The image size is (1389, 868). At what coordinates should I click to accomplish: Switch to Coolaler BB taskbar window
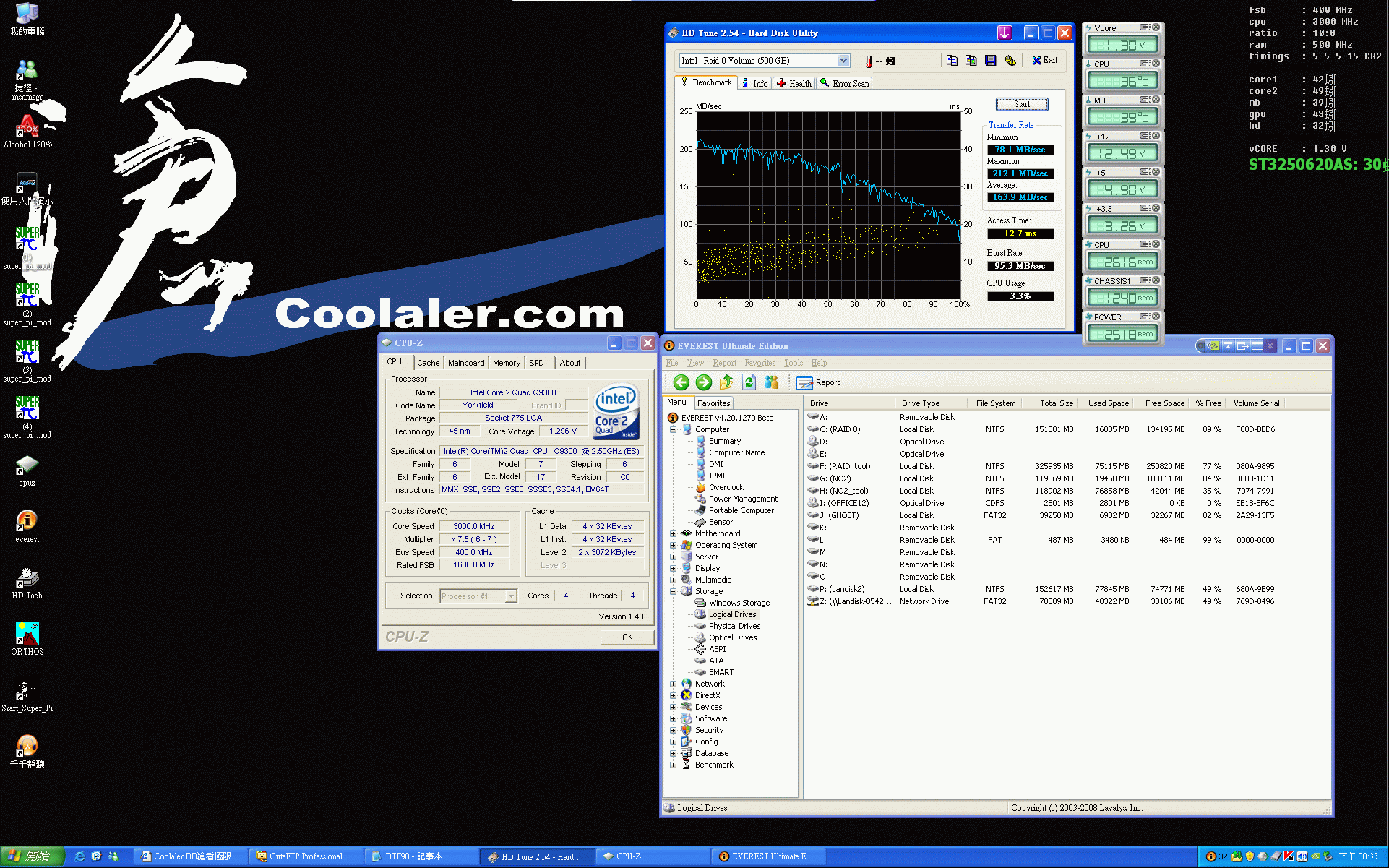point(192,856)
